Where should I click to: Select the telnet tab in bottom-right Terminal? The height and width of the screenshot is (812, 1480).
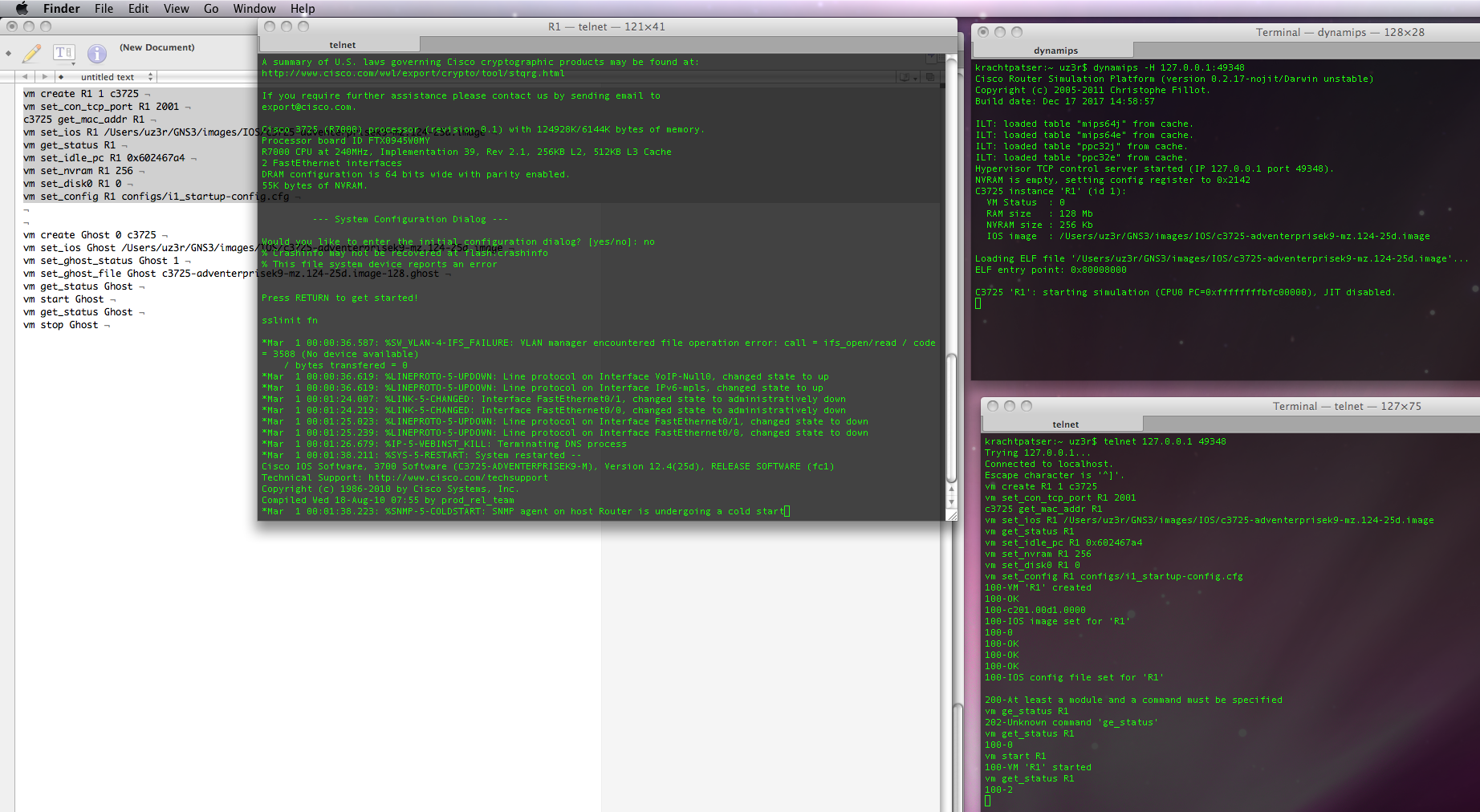pyautogui.click(x=1065, y=424)
